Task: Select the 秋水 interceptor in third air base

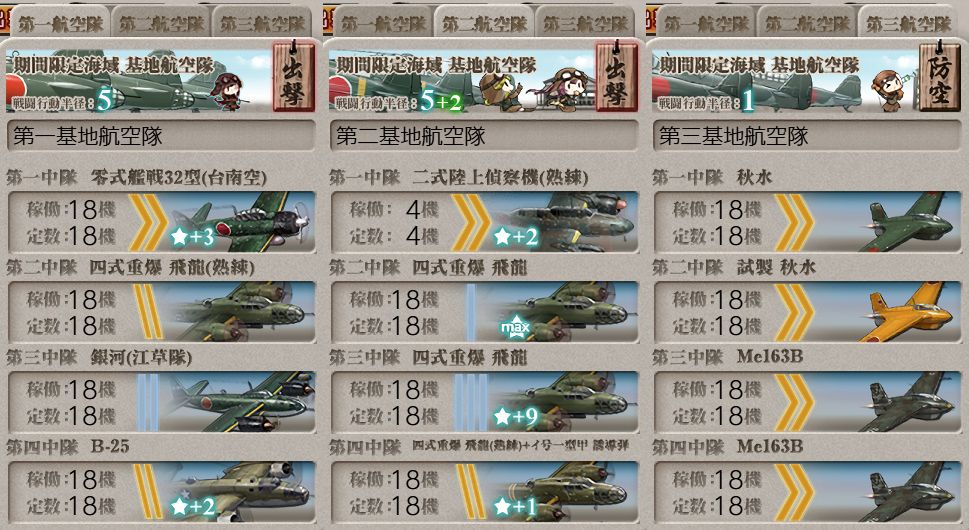Action: tap(807, 222)
